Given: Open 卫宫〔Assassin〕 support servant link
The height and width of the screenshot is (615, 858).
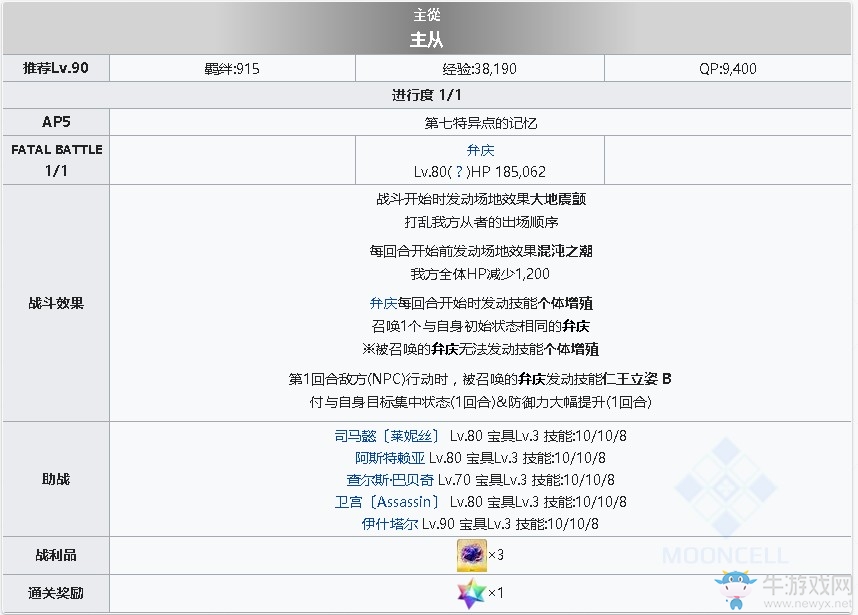Looking at the screenshot, I should point(387,502).
